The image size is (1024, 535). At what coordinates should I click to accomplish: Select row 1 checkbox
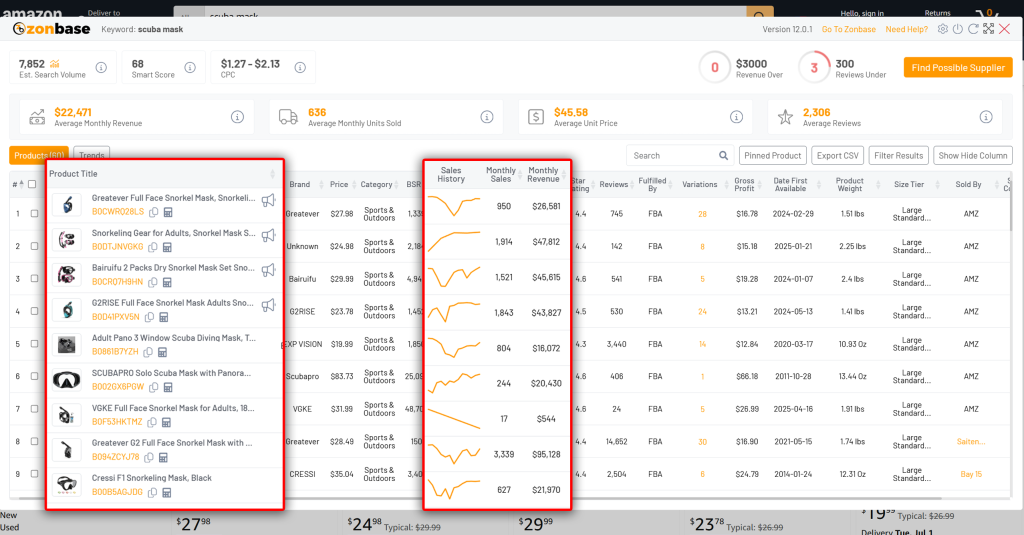(x=34, y=214)
